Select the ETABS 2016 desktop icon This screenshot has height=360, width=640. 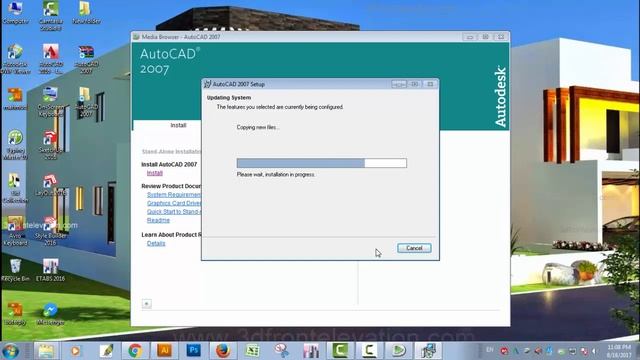coord(51,270)
